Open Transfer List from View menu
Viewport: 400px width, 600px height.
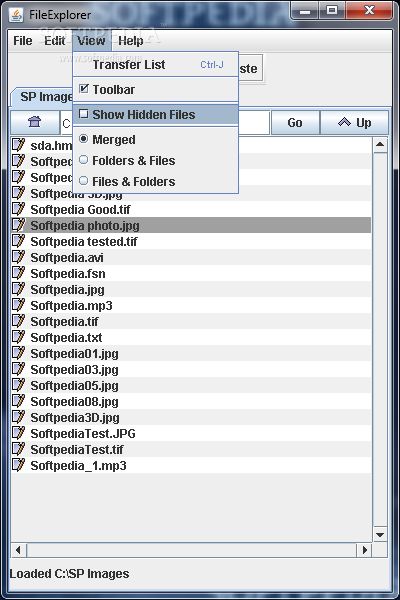(x=155, y=65)
